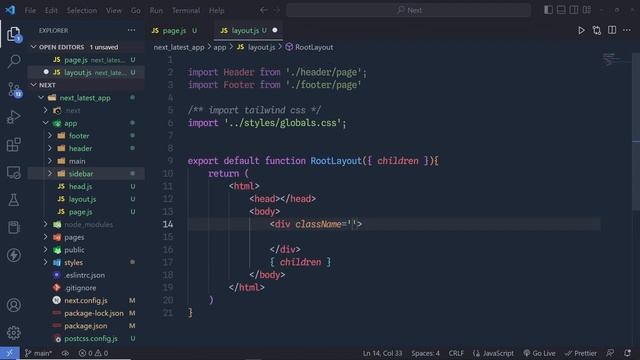Expand the pages folder
The width and height of the screenshot is (640, 360).
[46, 237]
